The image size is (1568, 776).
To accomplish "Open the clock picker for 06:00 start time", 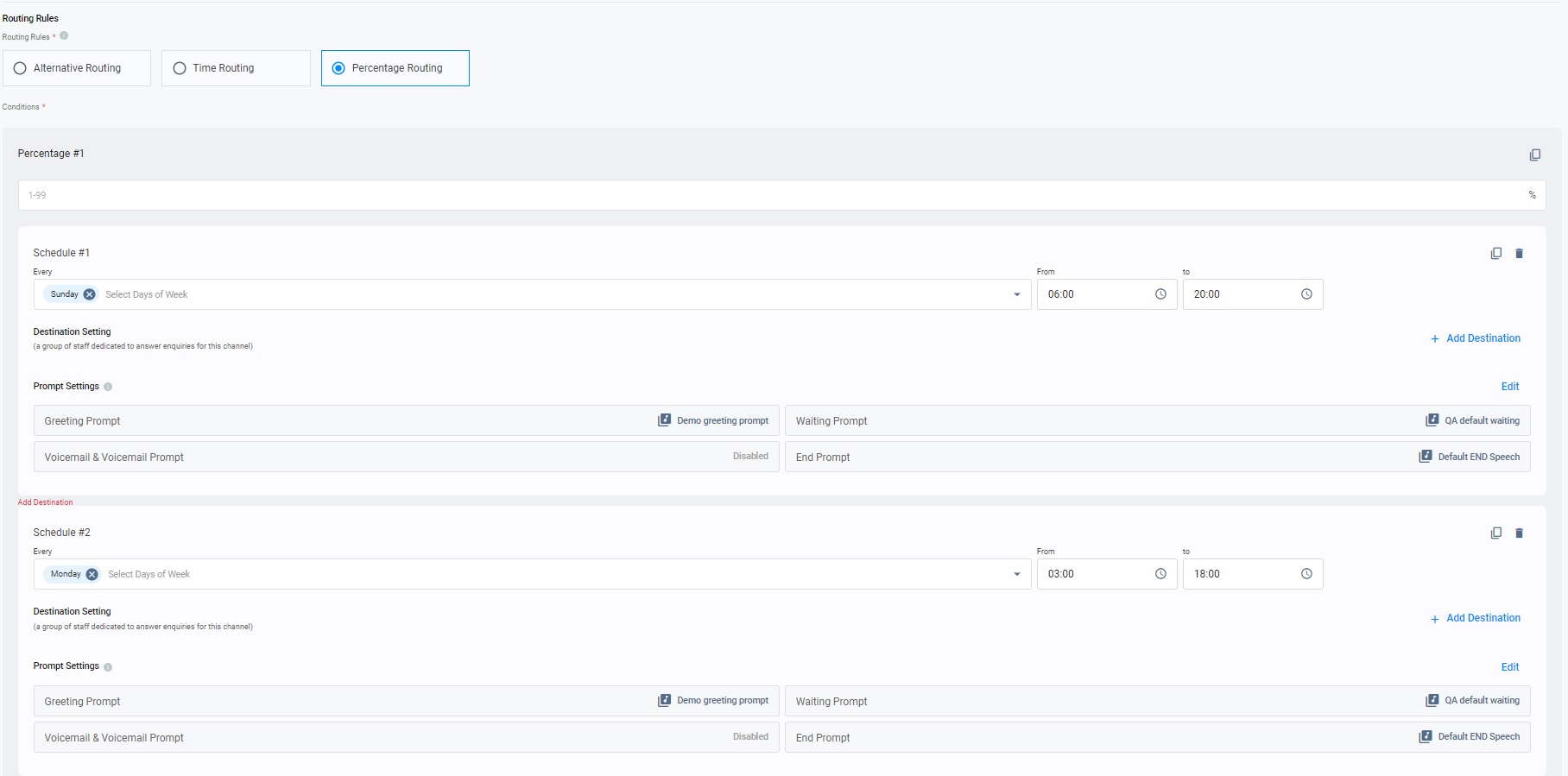I will click(1160, 294).
